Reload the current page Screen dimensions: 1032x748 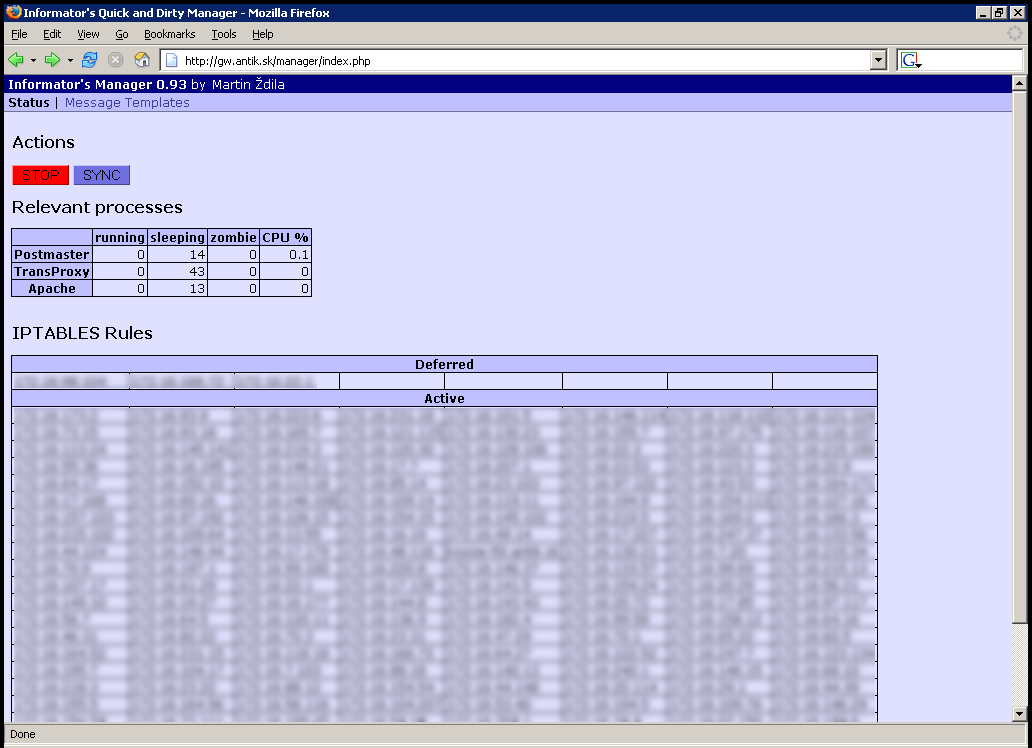(x=90, y=60)
